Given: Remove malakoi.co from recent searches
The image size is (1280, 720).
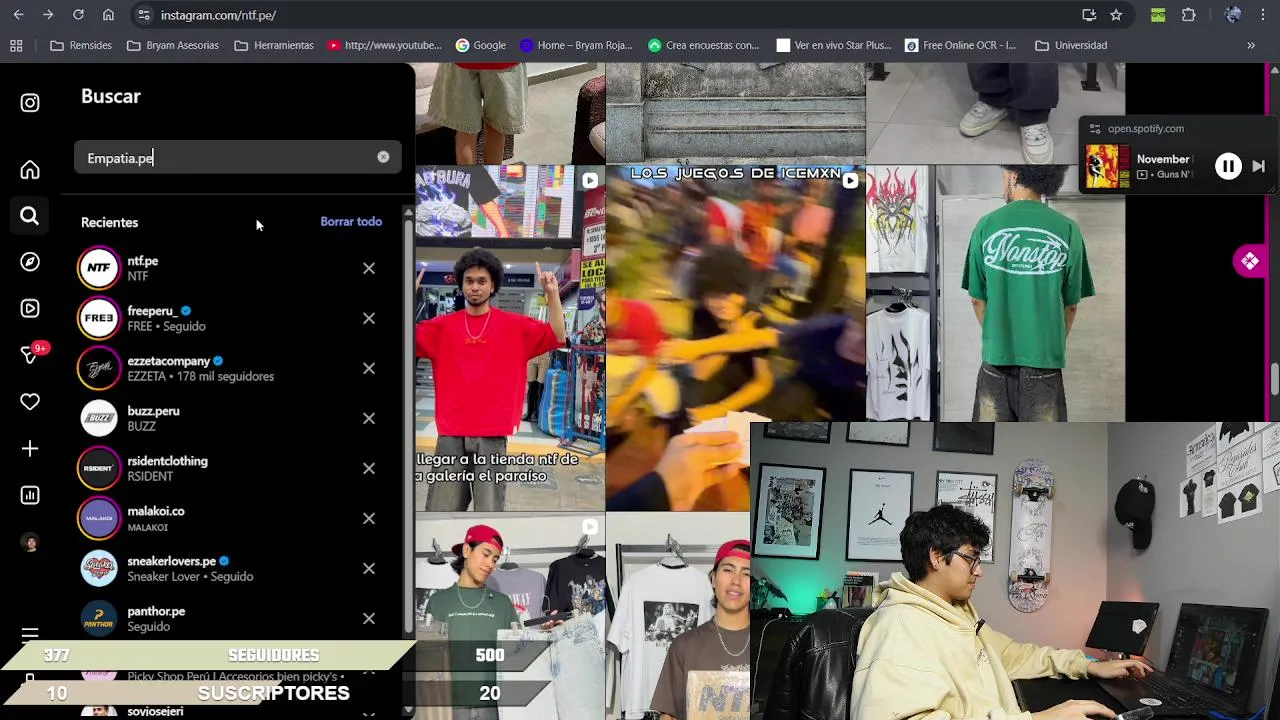Looking at the screenshot, I should click(369, 518).
